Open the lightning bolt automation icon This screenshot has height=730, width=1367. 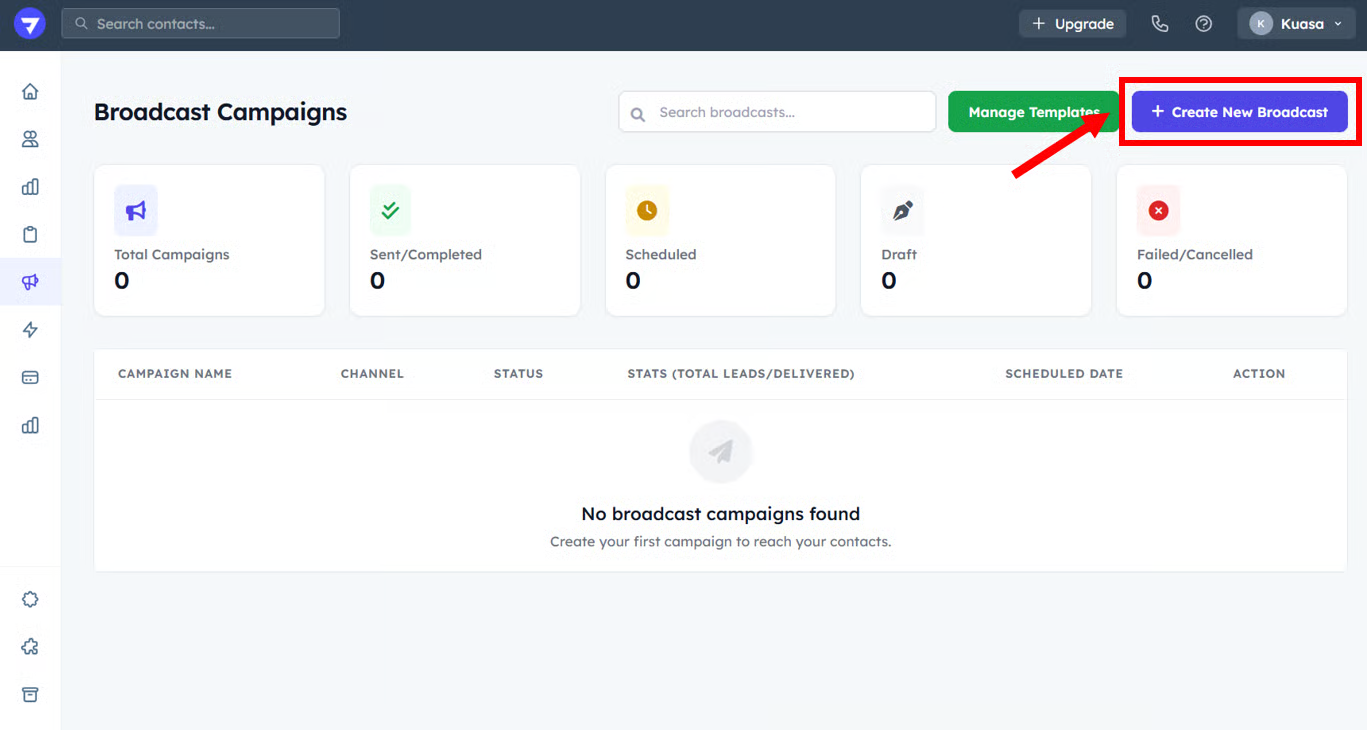click(x=30, y=330)
